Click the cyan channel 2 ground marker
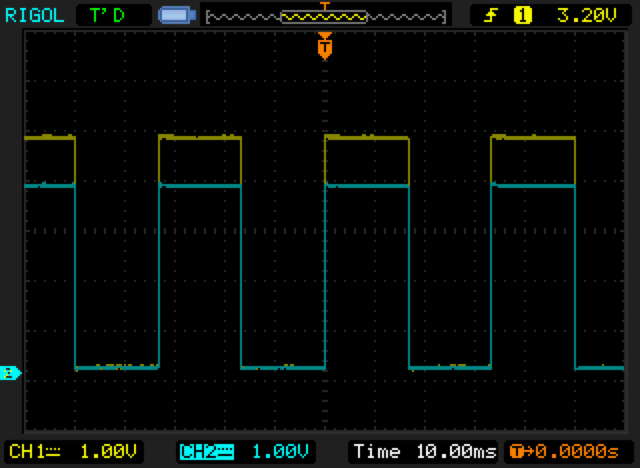Viewport: 640px width, 468px height. [10, 373]
